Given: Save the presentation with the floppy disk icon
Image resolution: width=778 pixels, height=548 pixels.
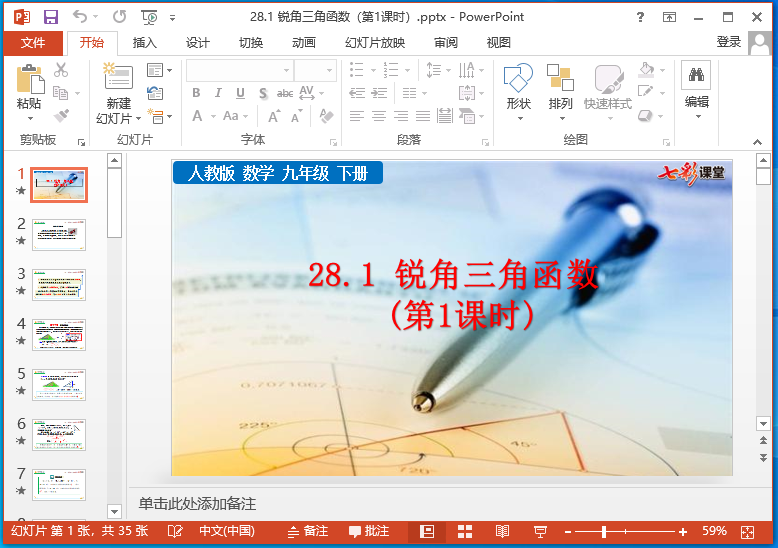Looking at the screenshot, I should click(x=51, y=17).
